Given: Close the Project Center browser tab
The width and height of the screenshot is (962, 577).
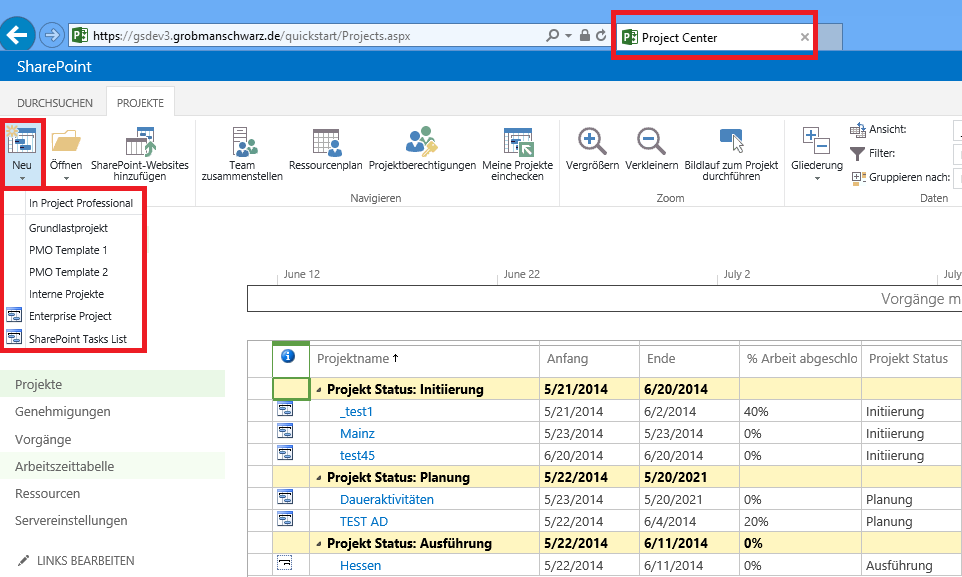Looking at the screenshot, I should tap(804, 37).
